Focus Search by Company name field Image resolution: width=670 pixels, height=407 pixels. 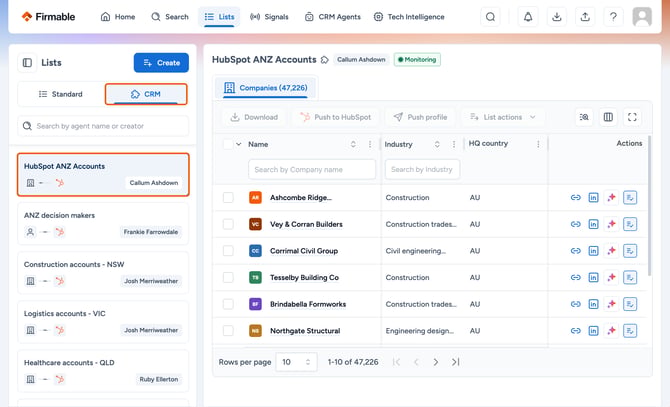[312, 170]
